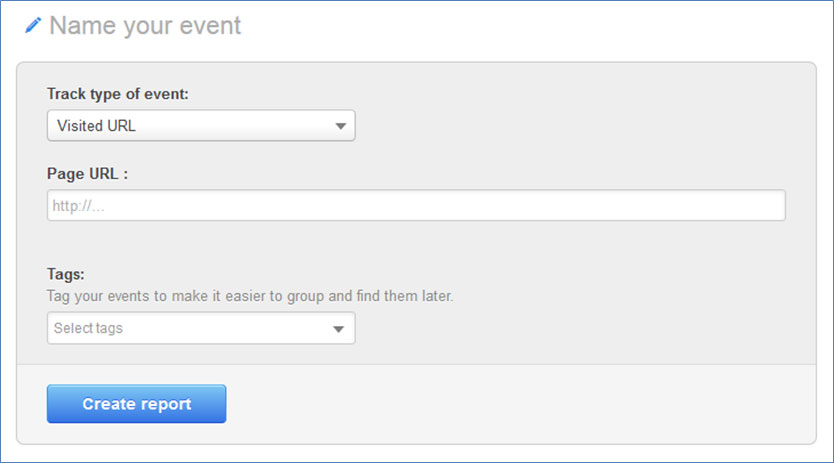Click the word "report" on the blue button
834x463 pixels.
[x=166, y=404]
